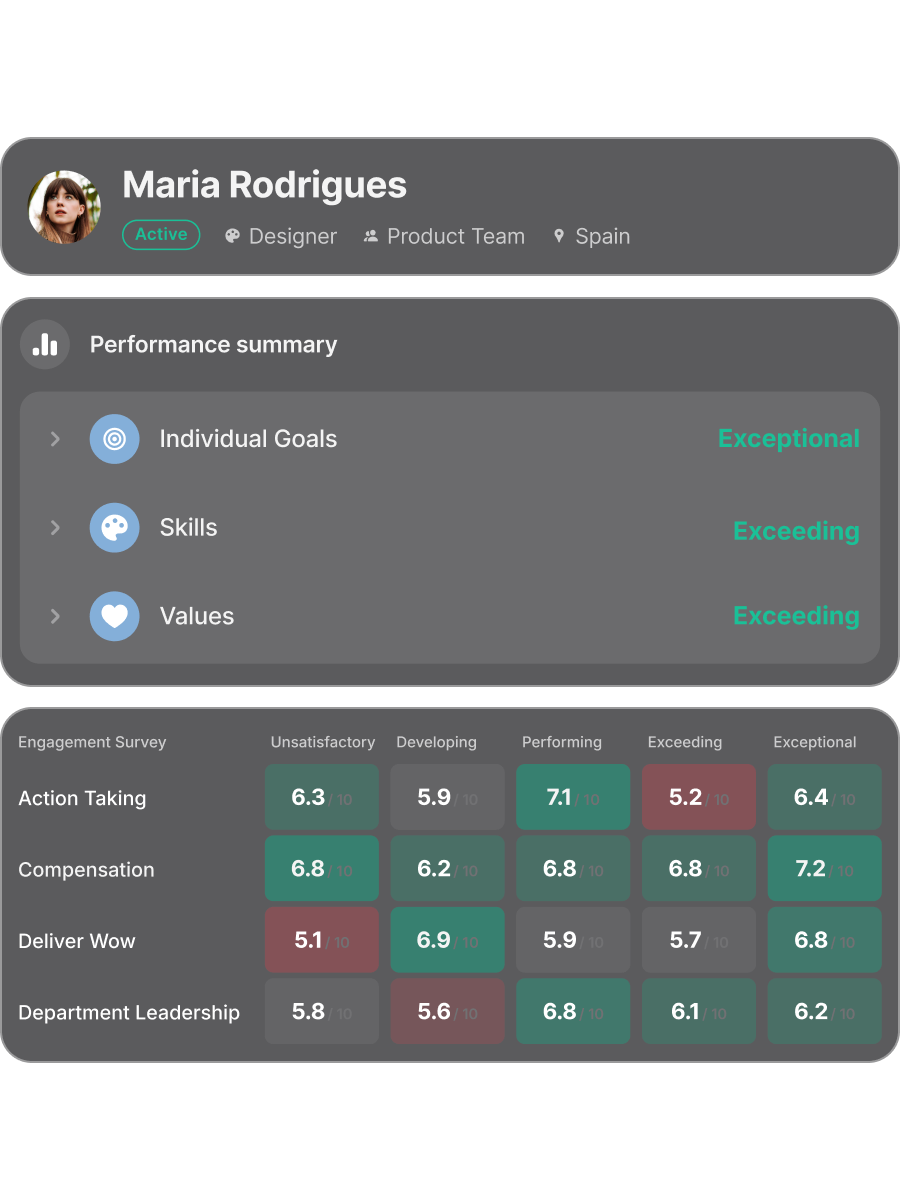
Task: Click the red 5.1 Deliver Wow cell
Action: click(322, 940)
